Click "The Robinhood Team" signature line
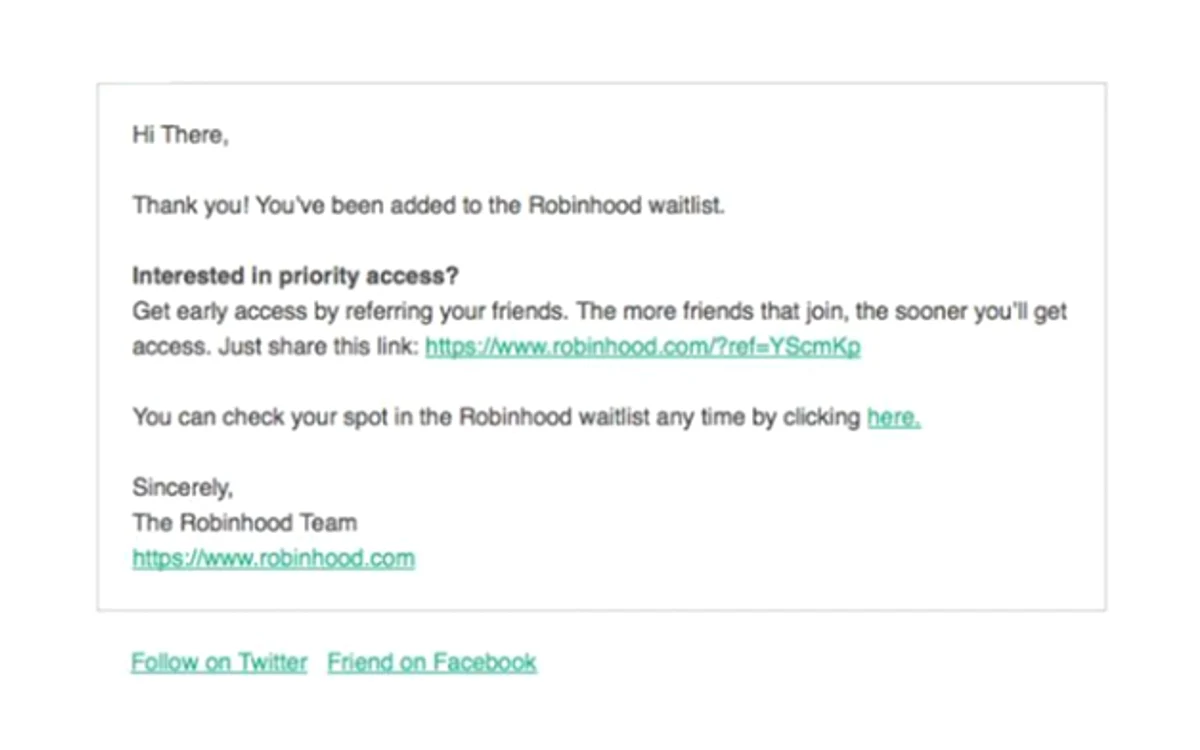 [244, 523]
